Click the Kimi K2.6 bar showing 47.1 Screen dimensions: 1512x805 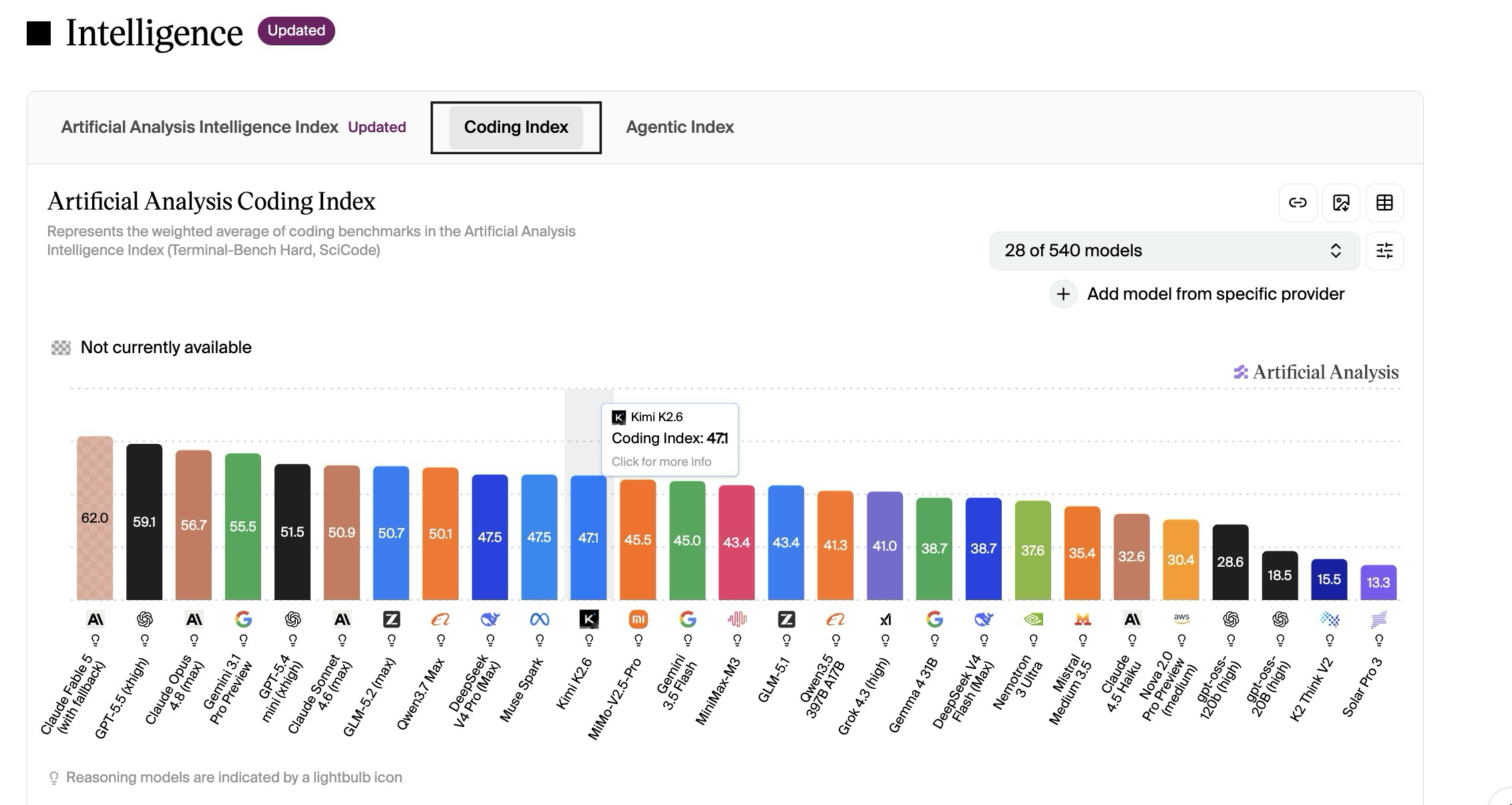[x=588, y=538]
